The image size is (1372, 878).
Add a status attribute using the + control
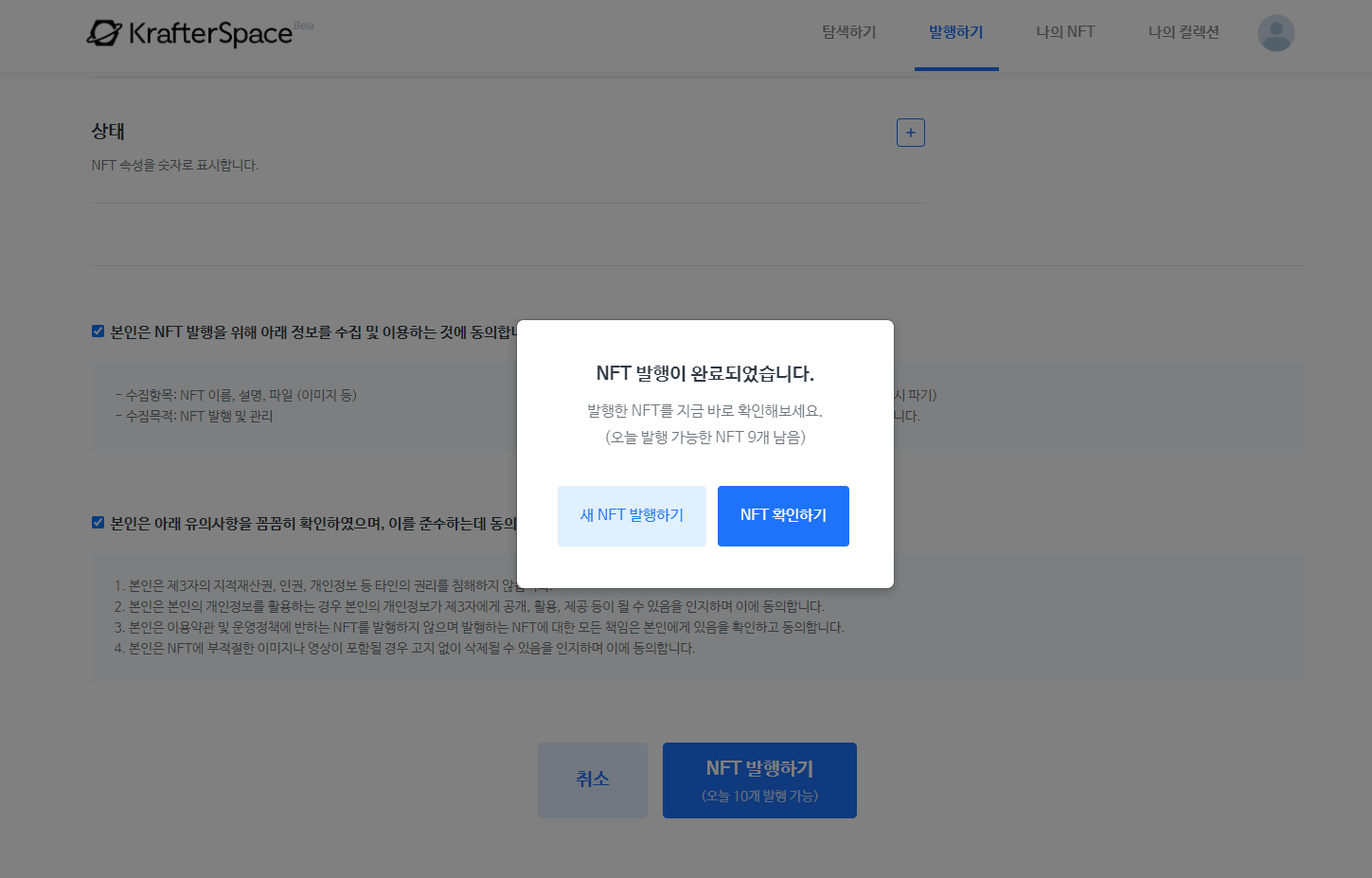[910, 133]
